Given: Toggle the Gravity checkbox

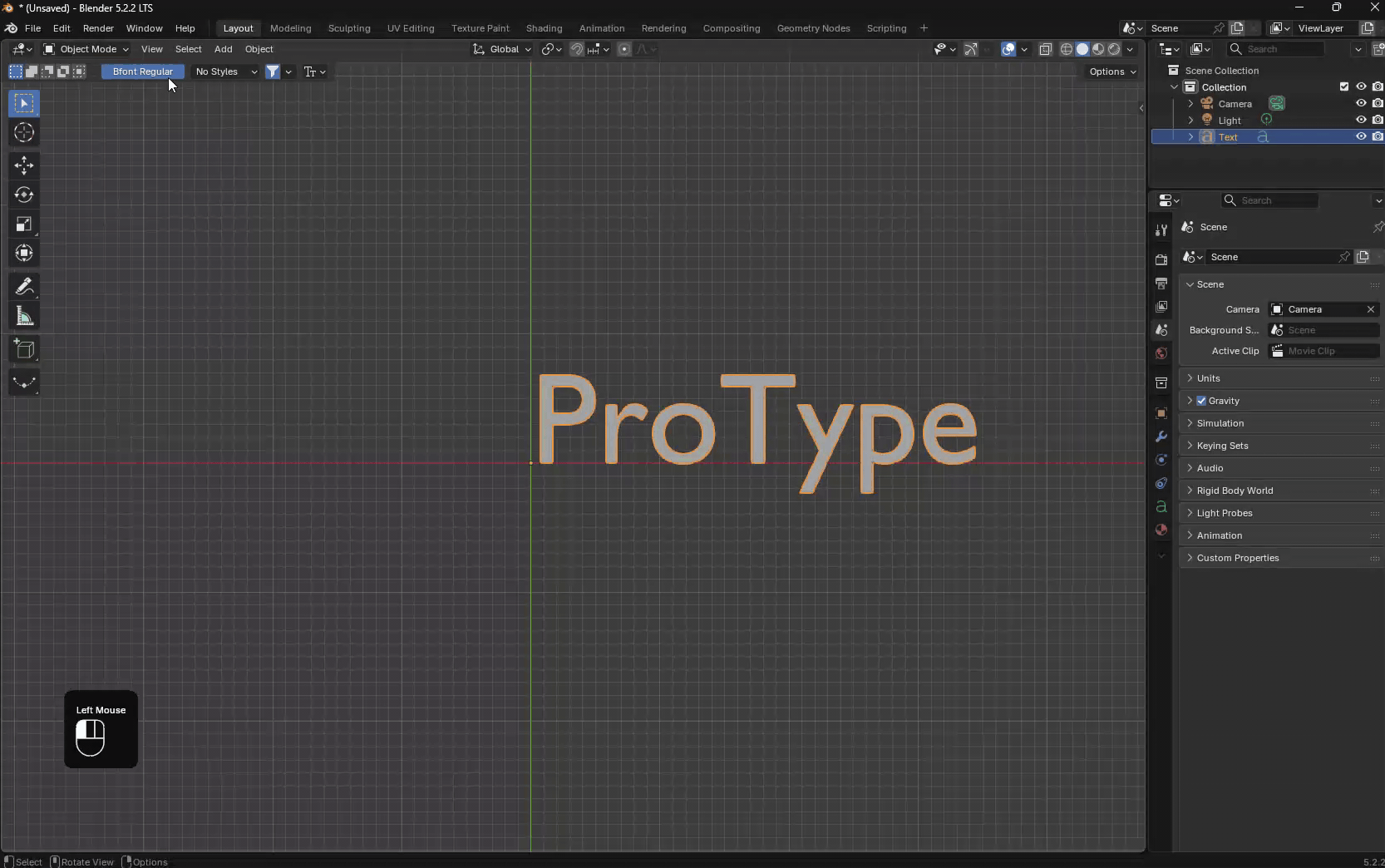Looking at the screenshot, I should click(1201, 401).
